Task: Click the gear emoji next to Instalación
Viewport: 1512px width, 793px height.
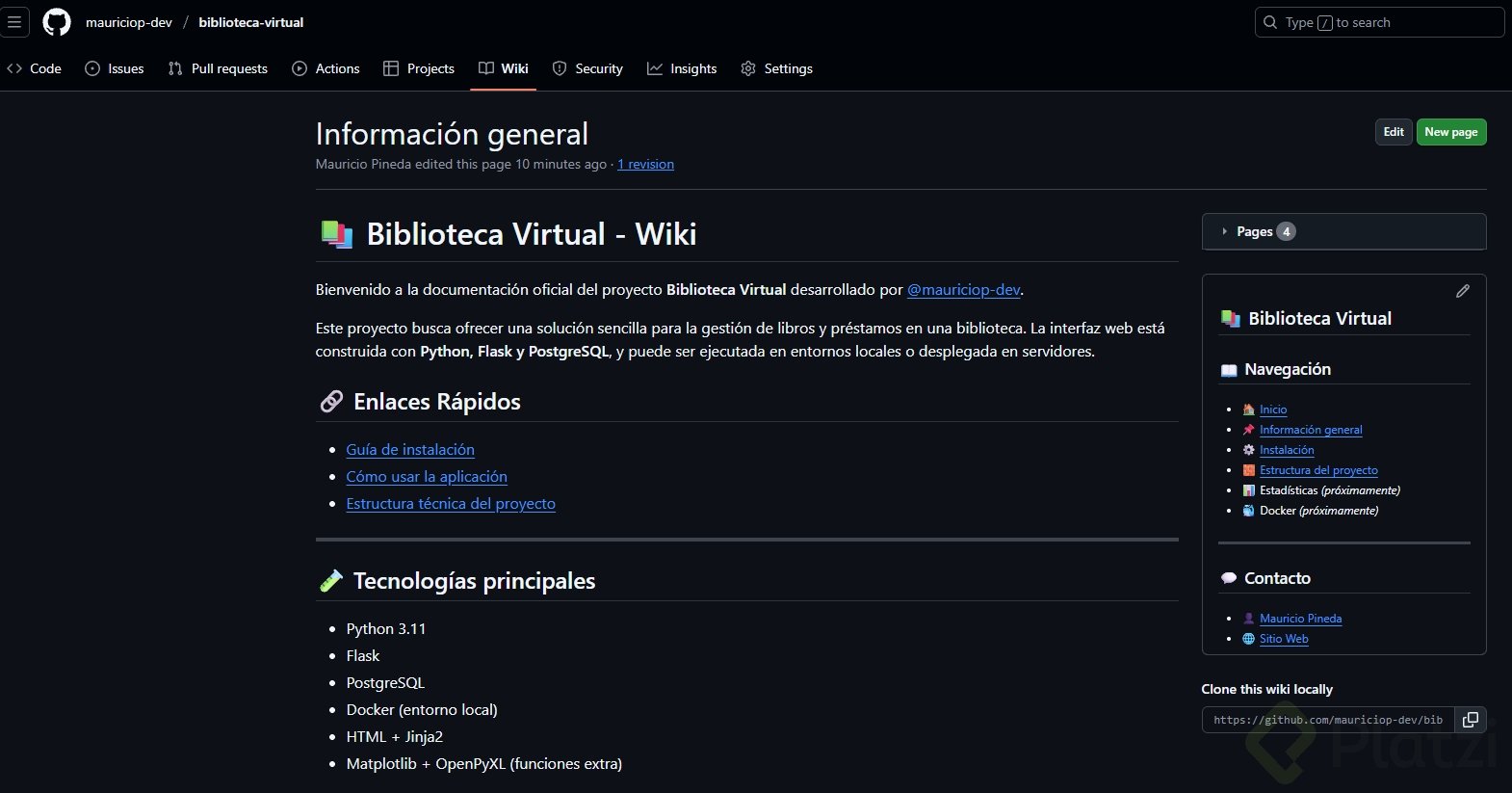Action: tap(1249, 450)
